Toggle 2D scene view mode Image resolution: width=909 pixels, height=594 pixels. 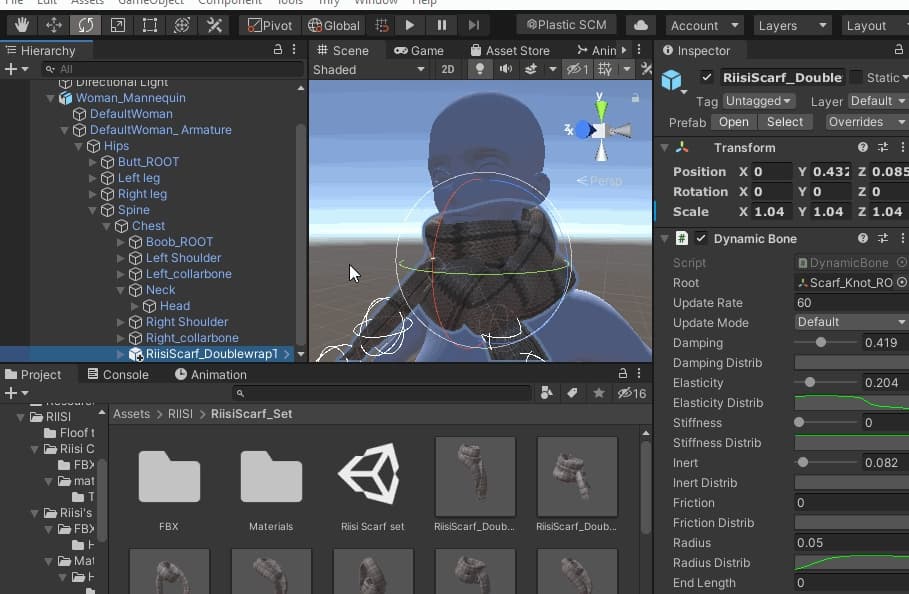click(447, 69)
